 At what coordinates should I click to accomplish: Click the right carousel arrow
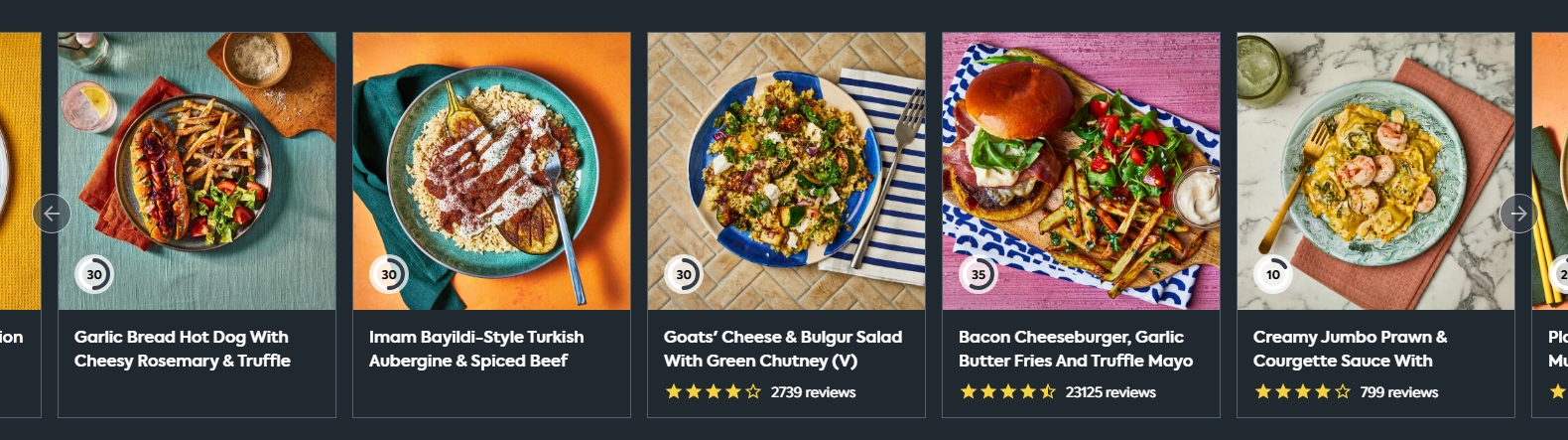click(1518, 214)
